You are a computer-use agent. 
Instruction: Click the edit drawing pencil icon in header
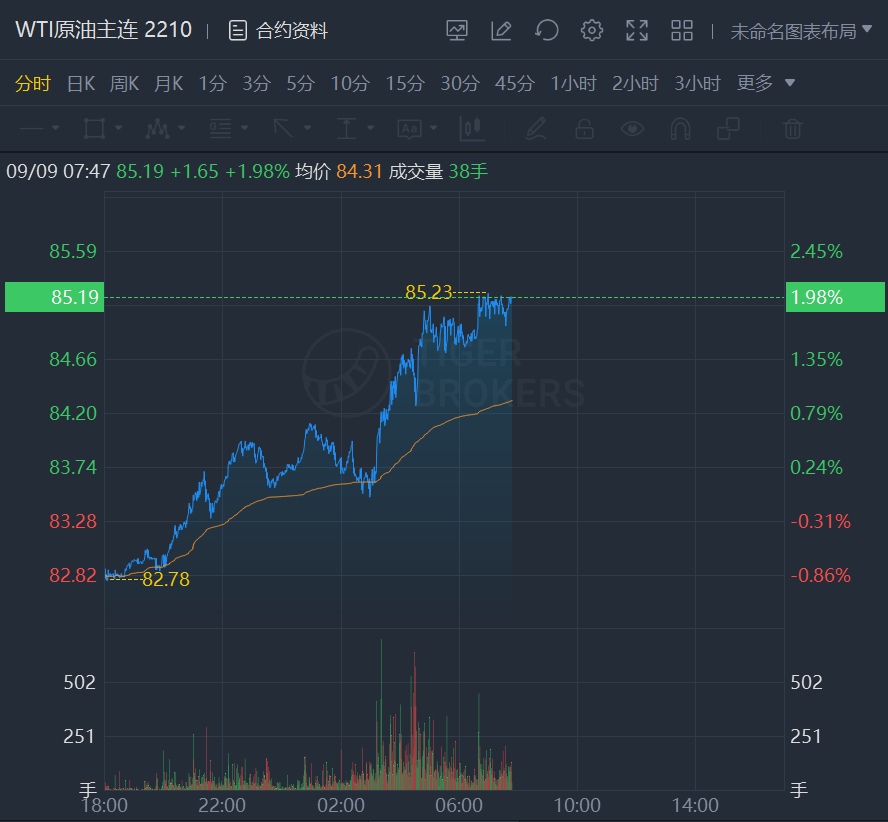coord(501,31)
